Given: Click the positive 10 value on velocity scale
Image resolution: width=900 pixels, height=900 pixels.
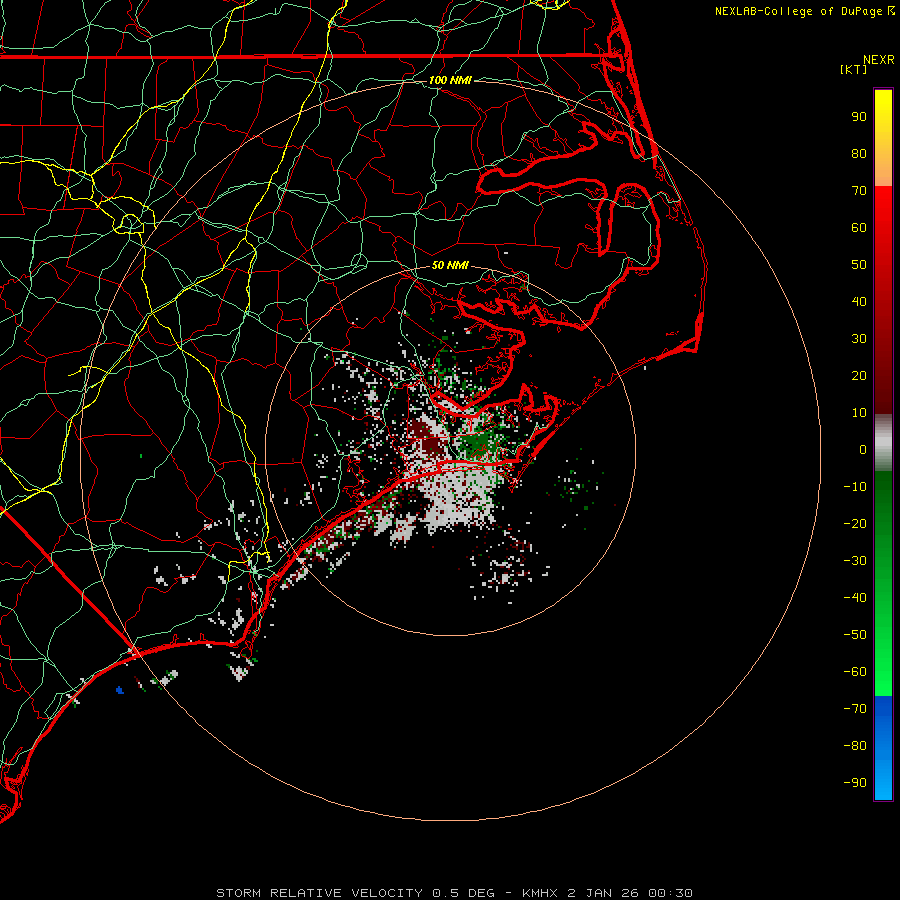Looking at the screenshot, I should (859, 413).
